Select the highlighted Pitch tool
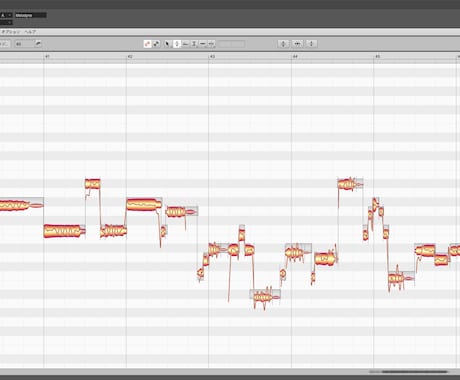 (x=177, y=44)
